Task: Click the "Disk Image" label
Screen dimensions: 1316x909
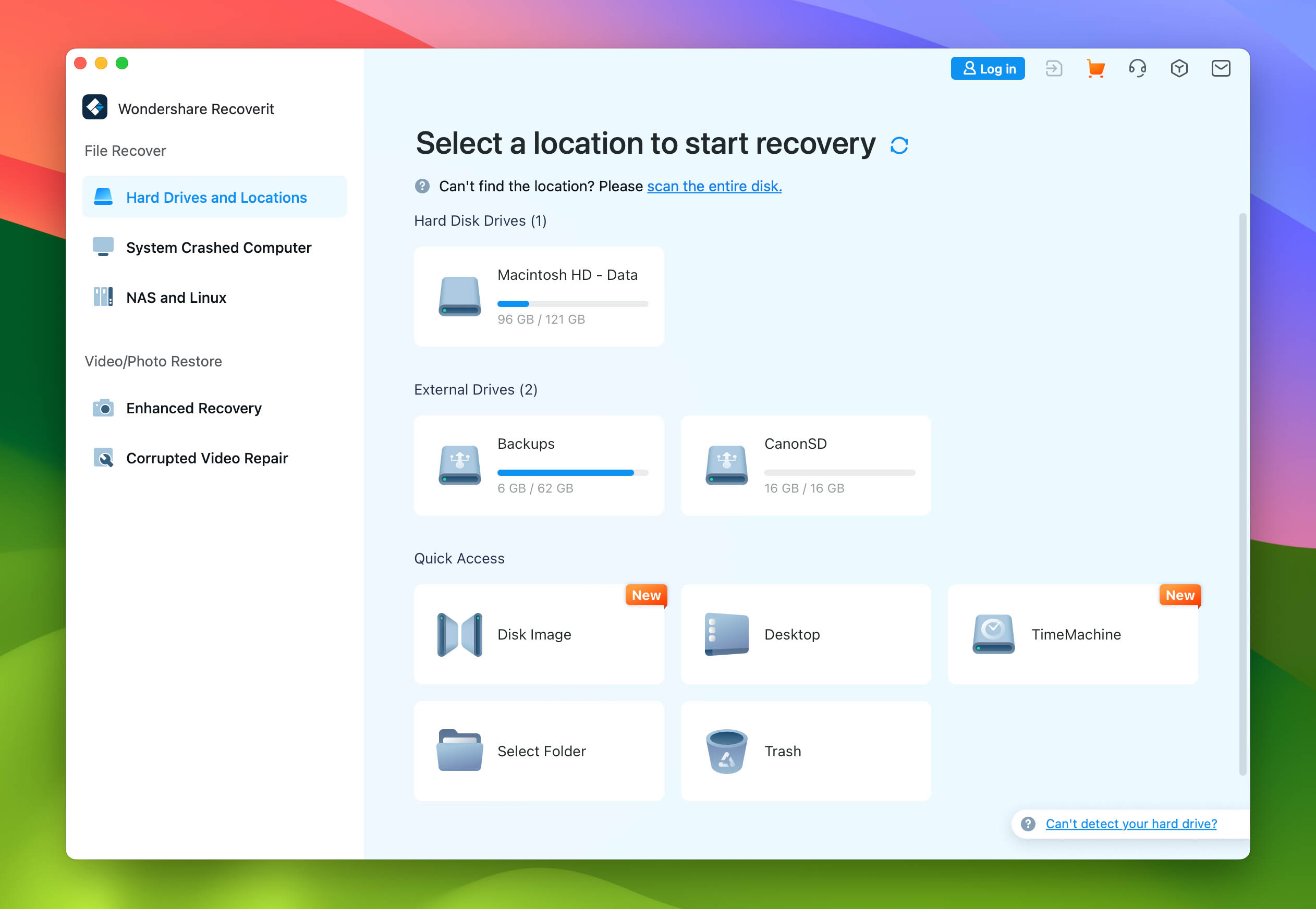Action: 534,634
